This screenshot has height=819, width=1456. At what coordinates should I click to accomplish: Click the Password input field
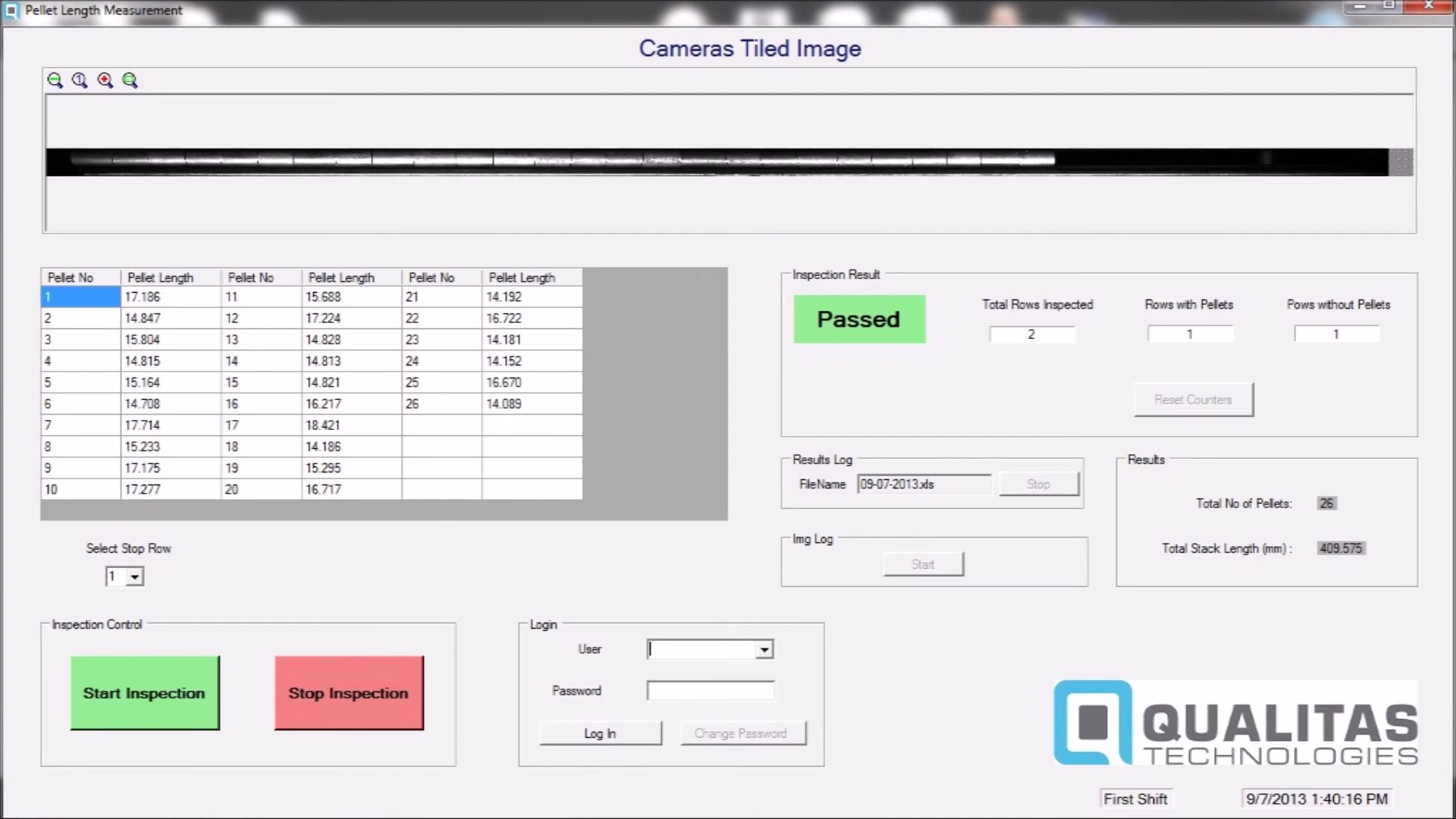(711, 691)
